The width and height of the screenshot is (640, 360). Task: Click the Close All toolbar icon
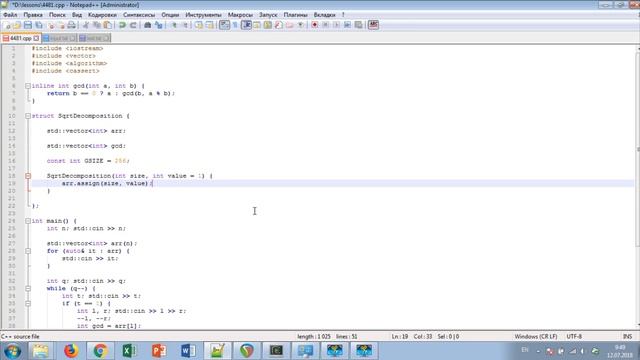coord(62,25)
